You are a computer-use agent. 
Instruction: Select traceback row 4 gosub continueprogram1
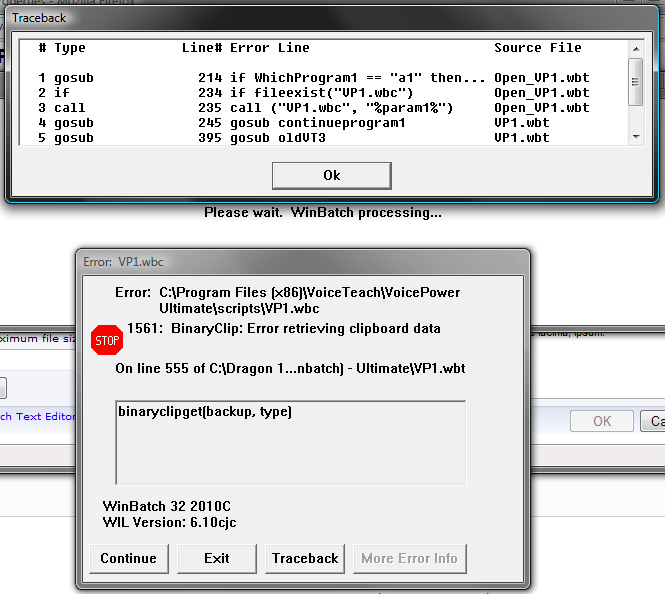click(x=294, y=123)
